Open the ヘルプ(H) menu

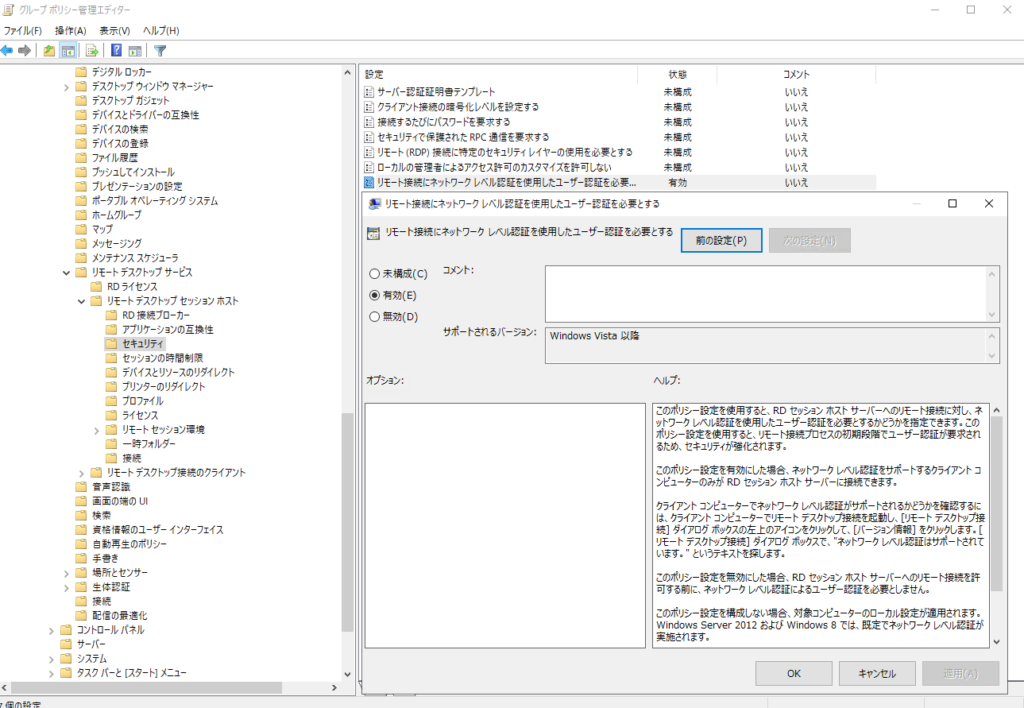161,31
